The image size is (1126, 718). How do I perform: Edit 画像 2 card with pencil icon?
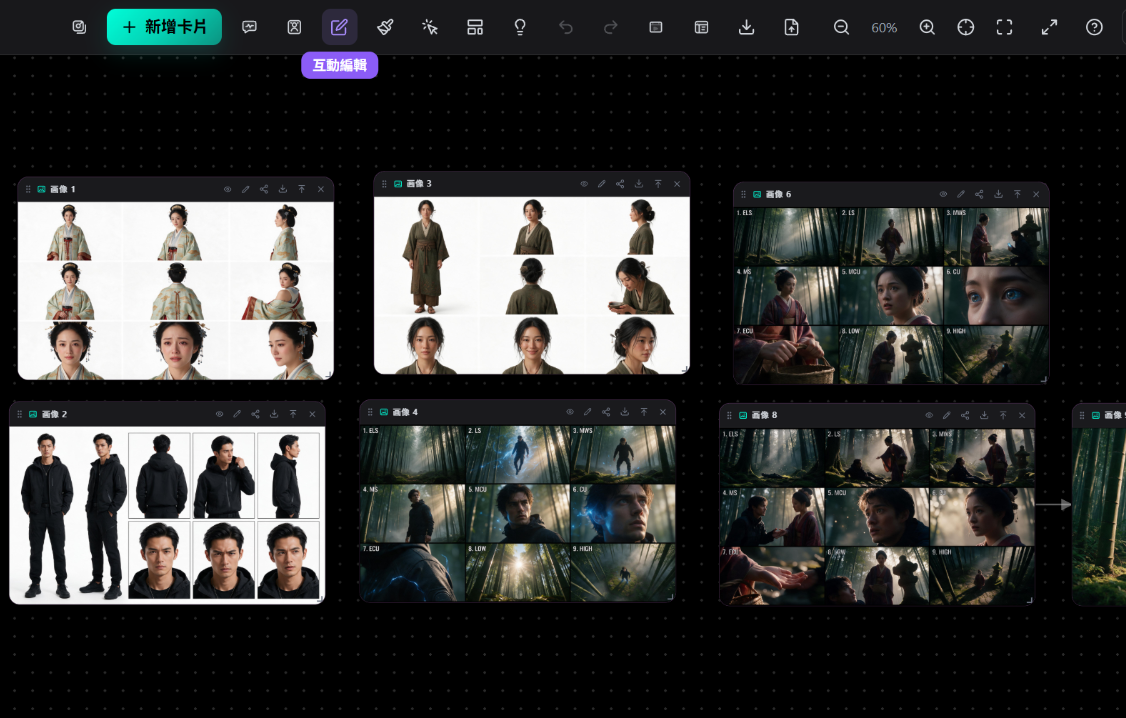(x=237, y=414)
